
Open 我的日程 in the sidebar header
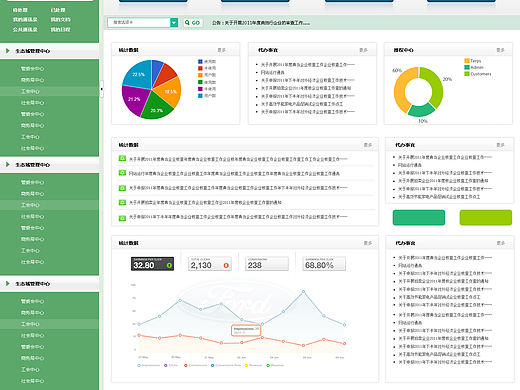(x=60, y=29)
